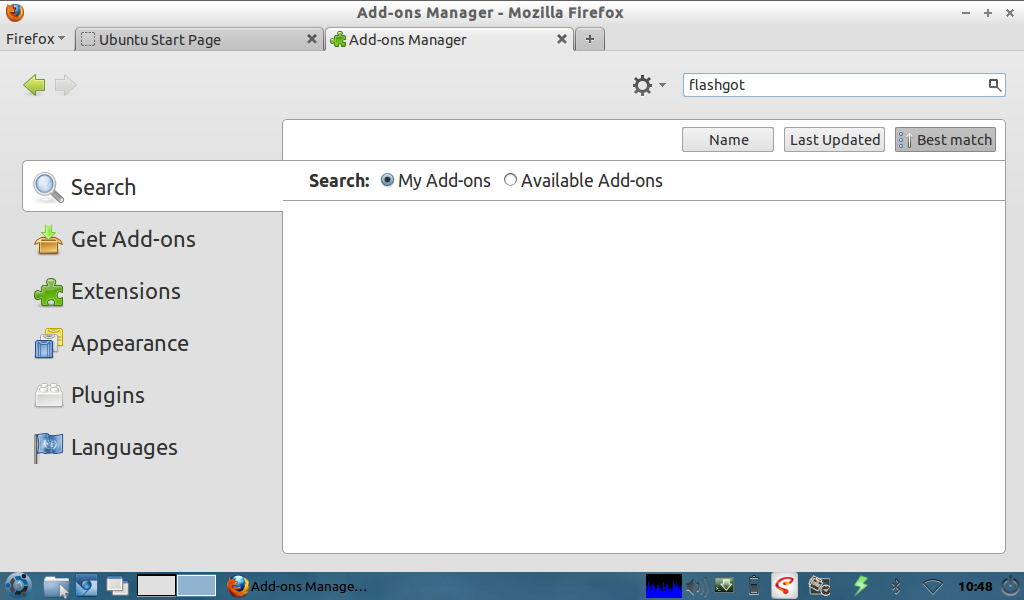Activate the Add-ons Manager taskbar entry

coord(298,586)
